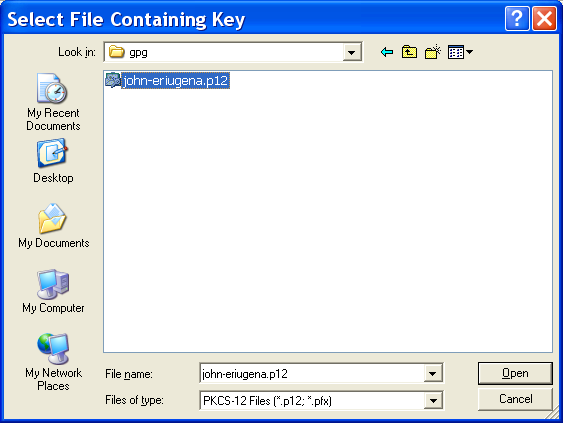Click the john-eriugena.p12 file icon
This screenshot has height=423, width=563.
[113, 80]
